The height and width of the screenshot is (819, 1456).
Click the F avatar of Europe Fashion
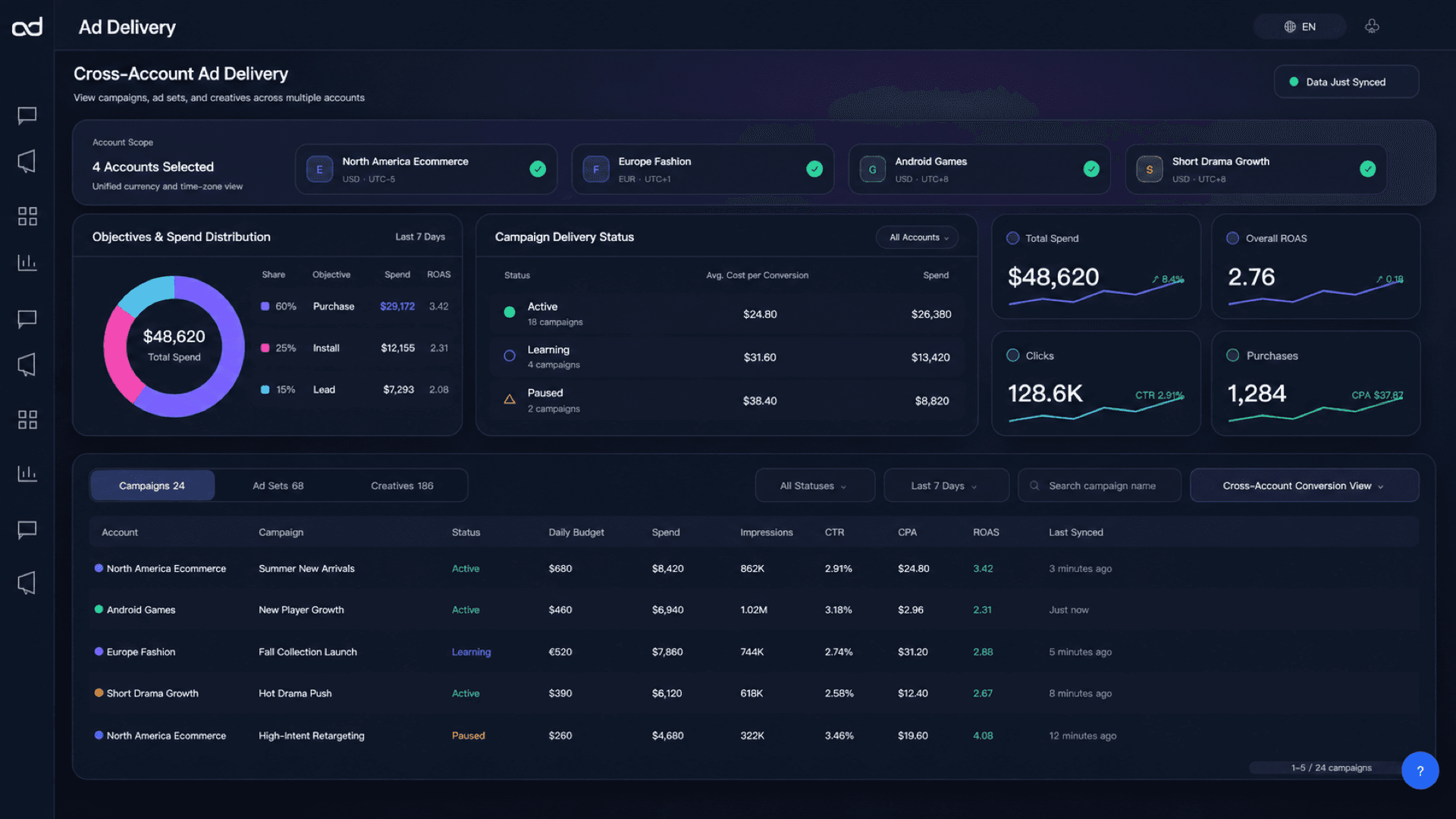596,169
